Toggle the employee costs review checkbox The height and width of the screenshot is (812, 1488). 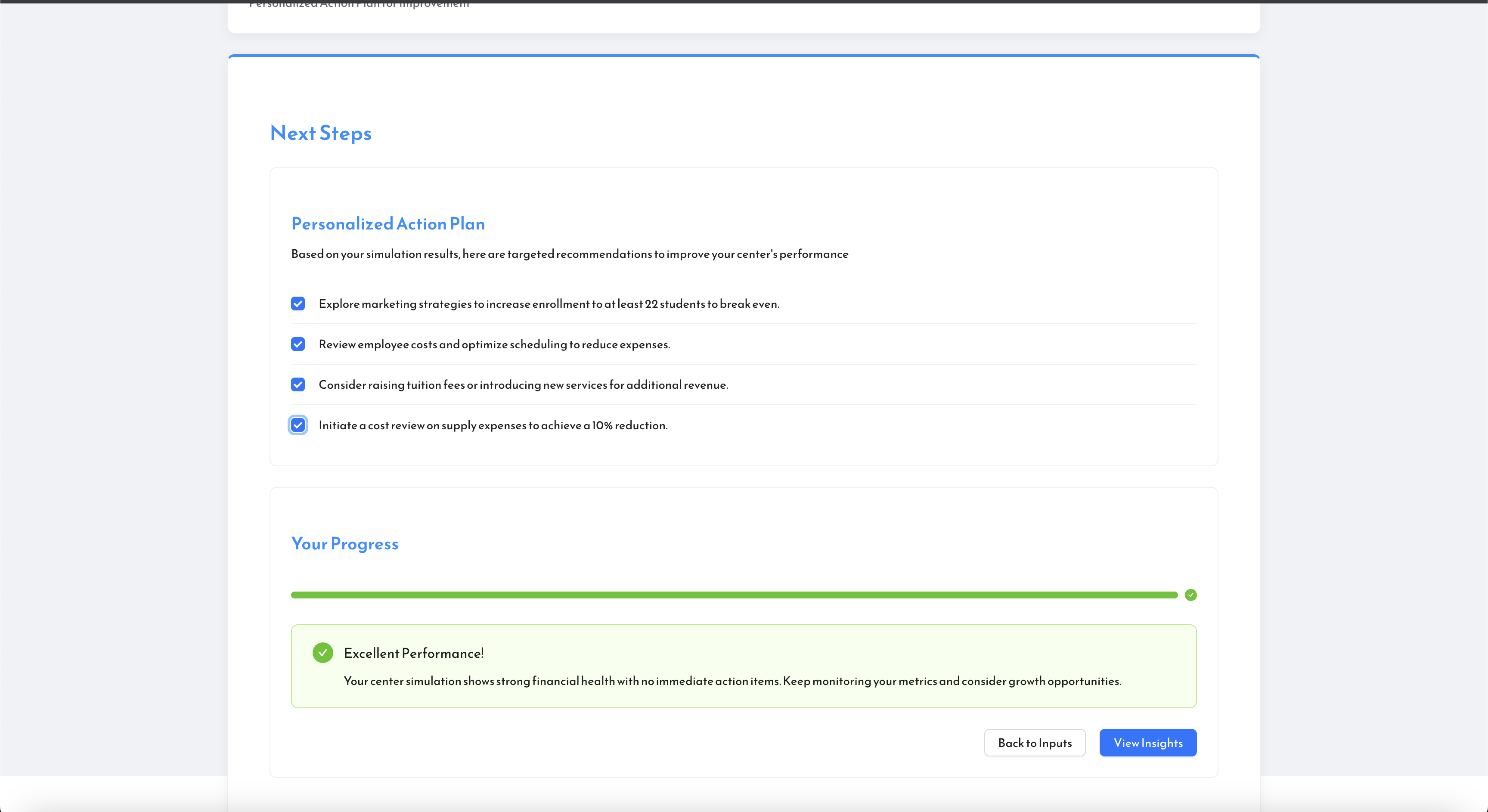298,344
